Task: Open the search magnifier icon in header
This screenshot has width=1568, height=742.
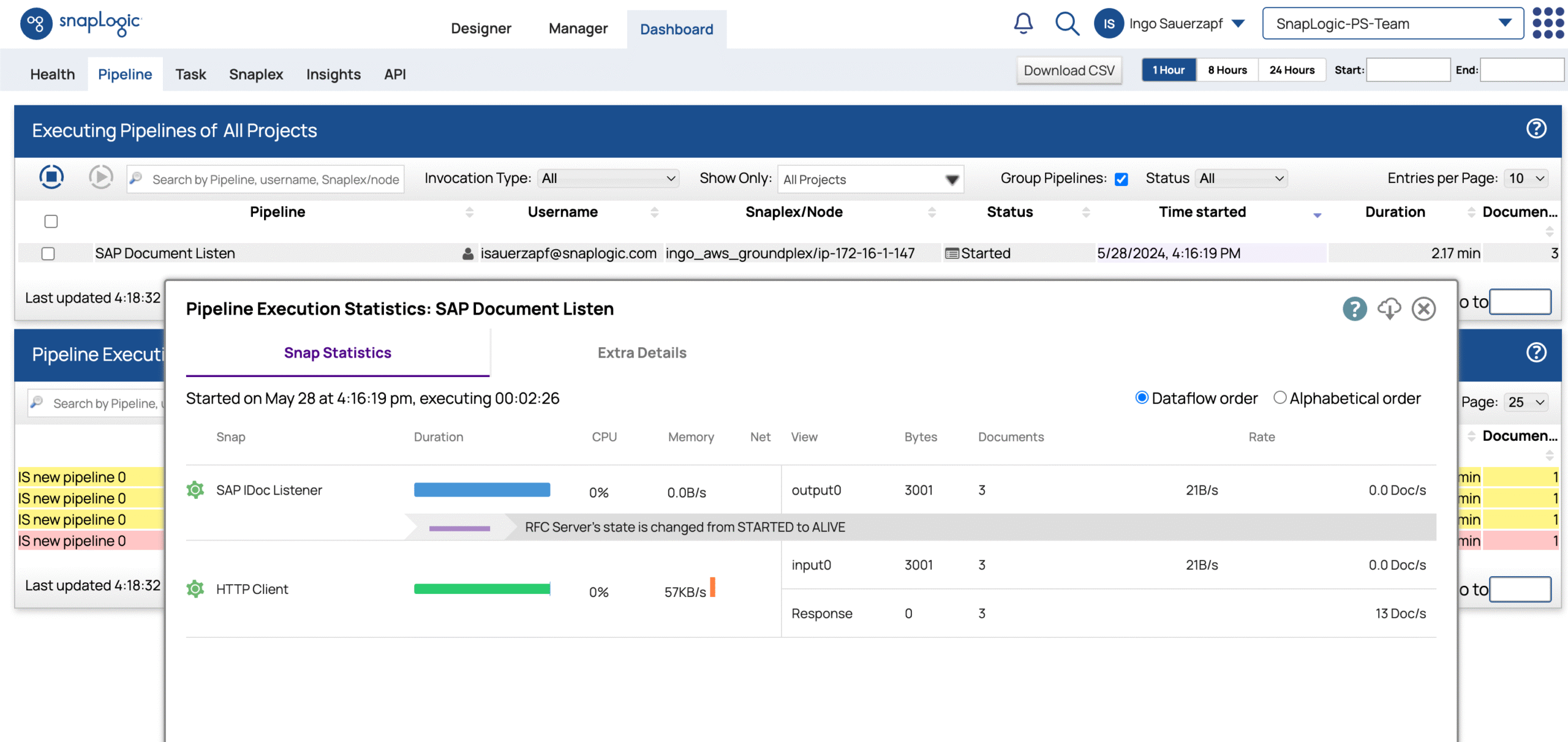Action: (x=1066, y=23)
